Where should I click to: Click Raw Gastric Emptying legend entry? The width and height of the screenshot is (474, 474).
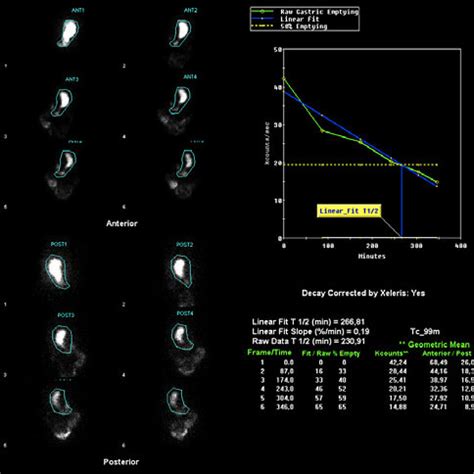click(305, 12)
